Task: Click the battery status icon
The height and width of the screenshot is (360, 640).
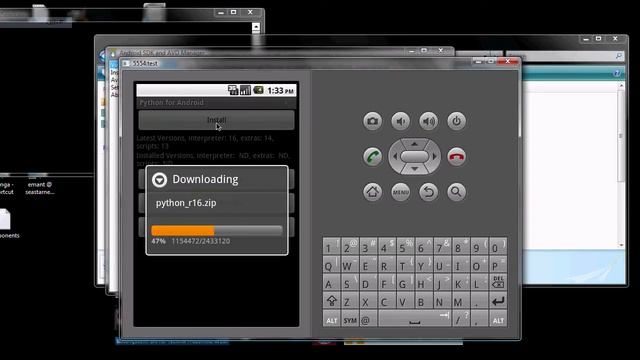Action: point(258,90)
